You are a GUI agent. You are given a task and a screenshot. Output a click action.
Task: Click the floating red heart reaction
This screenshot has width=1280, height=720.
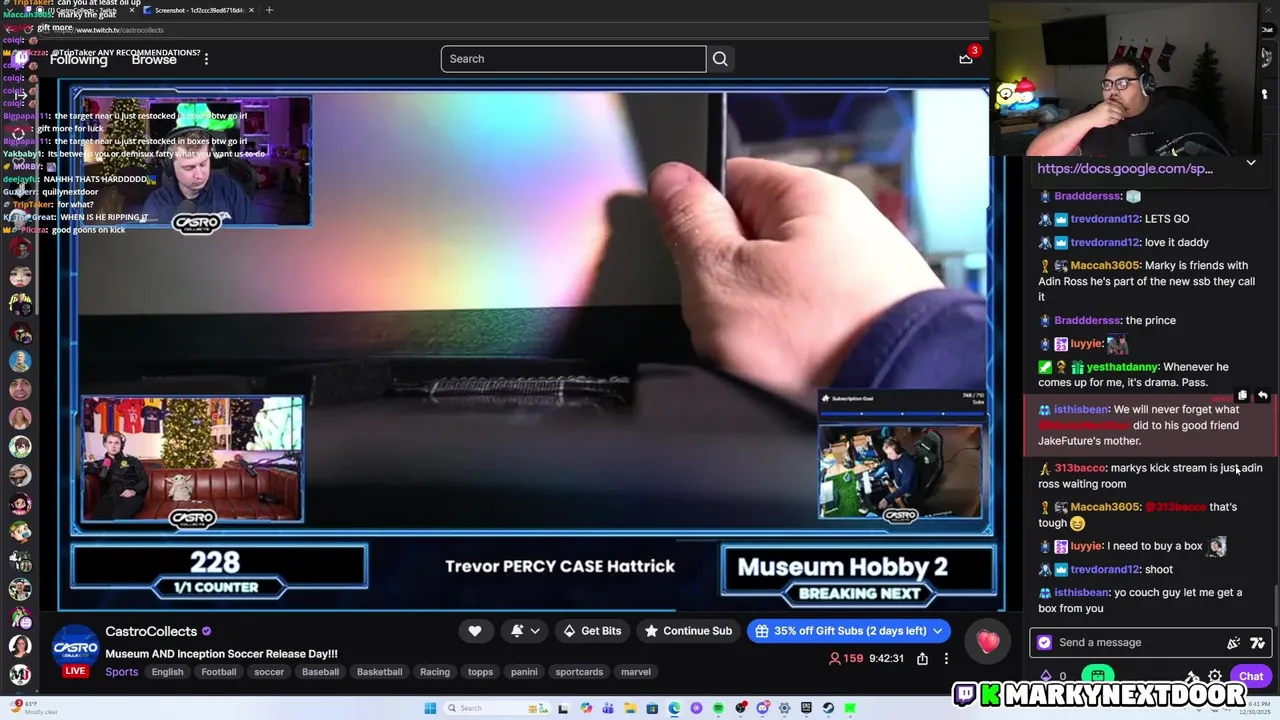pyautogui.click(x=988, y=642)
